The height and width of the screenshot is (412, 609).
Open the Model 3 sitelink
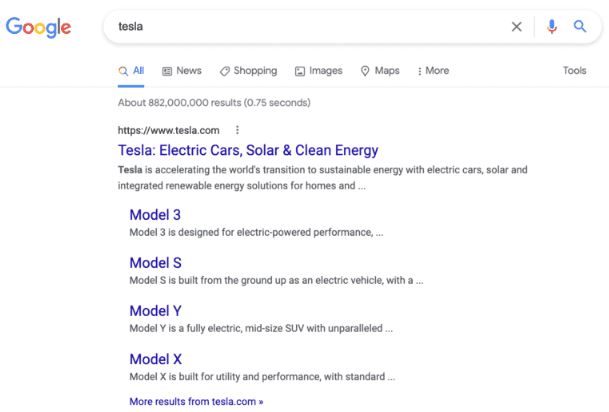pyautogui.click(x=155, y=215)
